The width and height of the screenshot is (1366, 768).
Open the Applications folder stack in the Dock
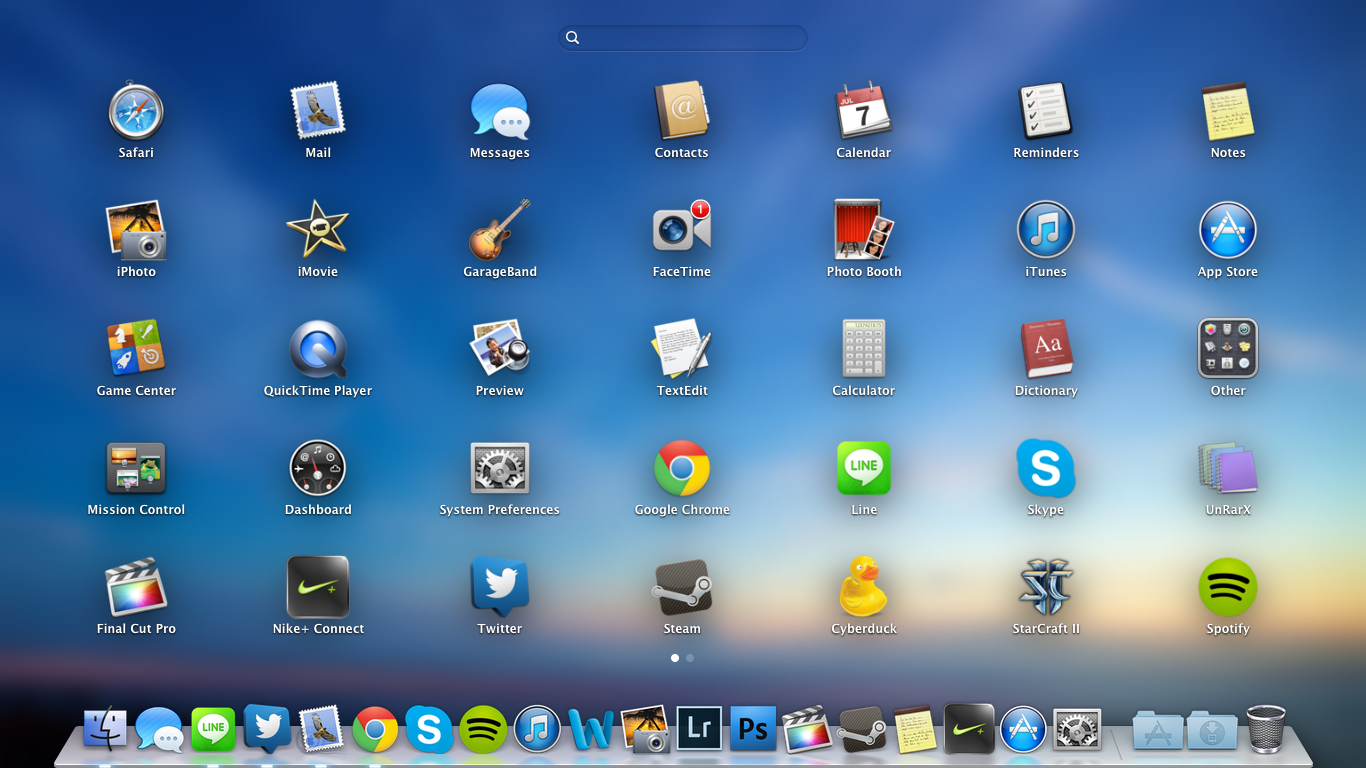[1158, 731]
